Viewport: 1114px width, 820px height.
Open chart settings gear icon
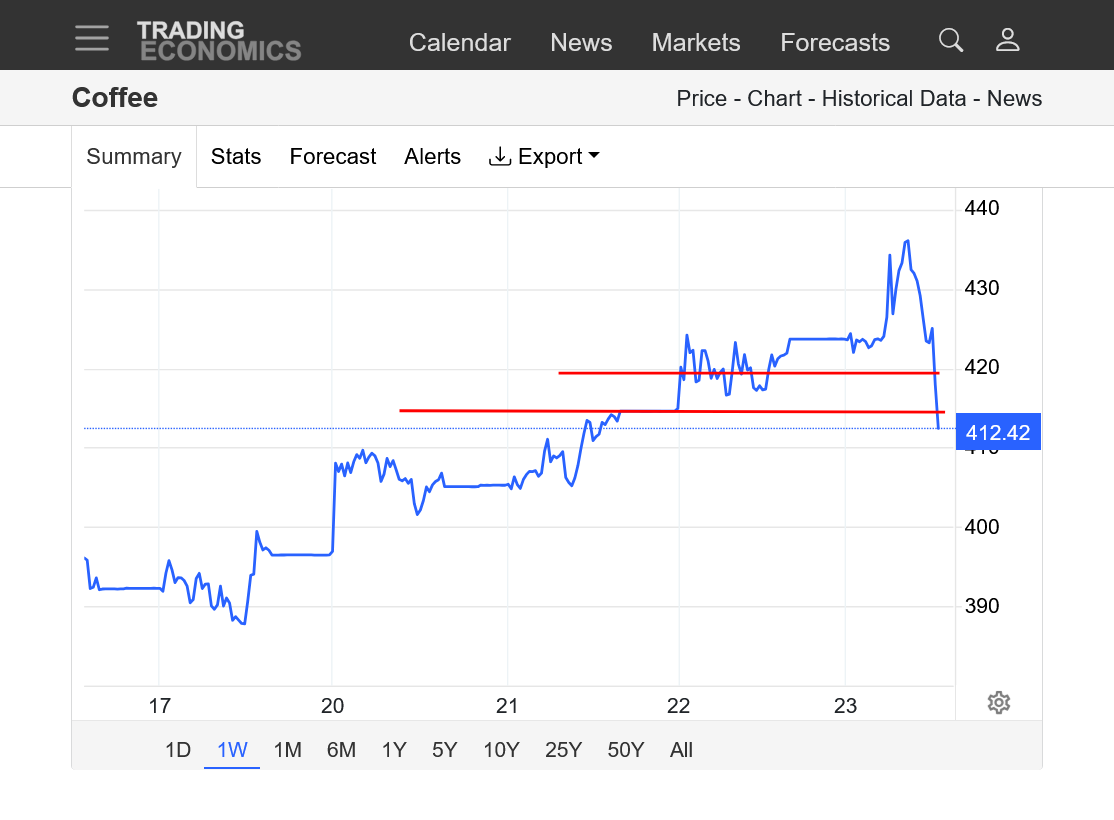click(998, 703)
